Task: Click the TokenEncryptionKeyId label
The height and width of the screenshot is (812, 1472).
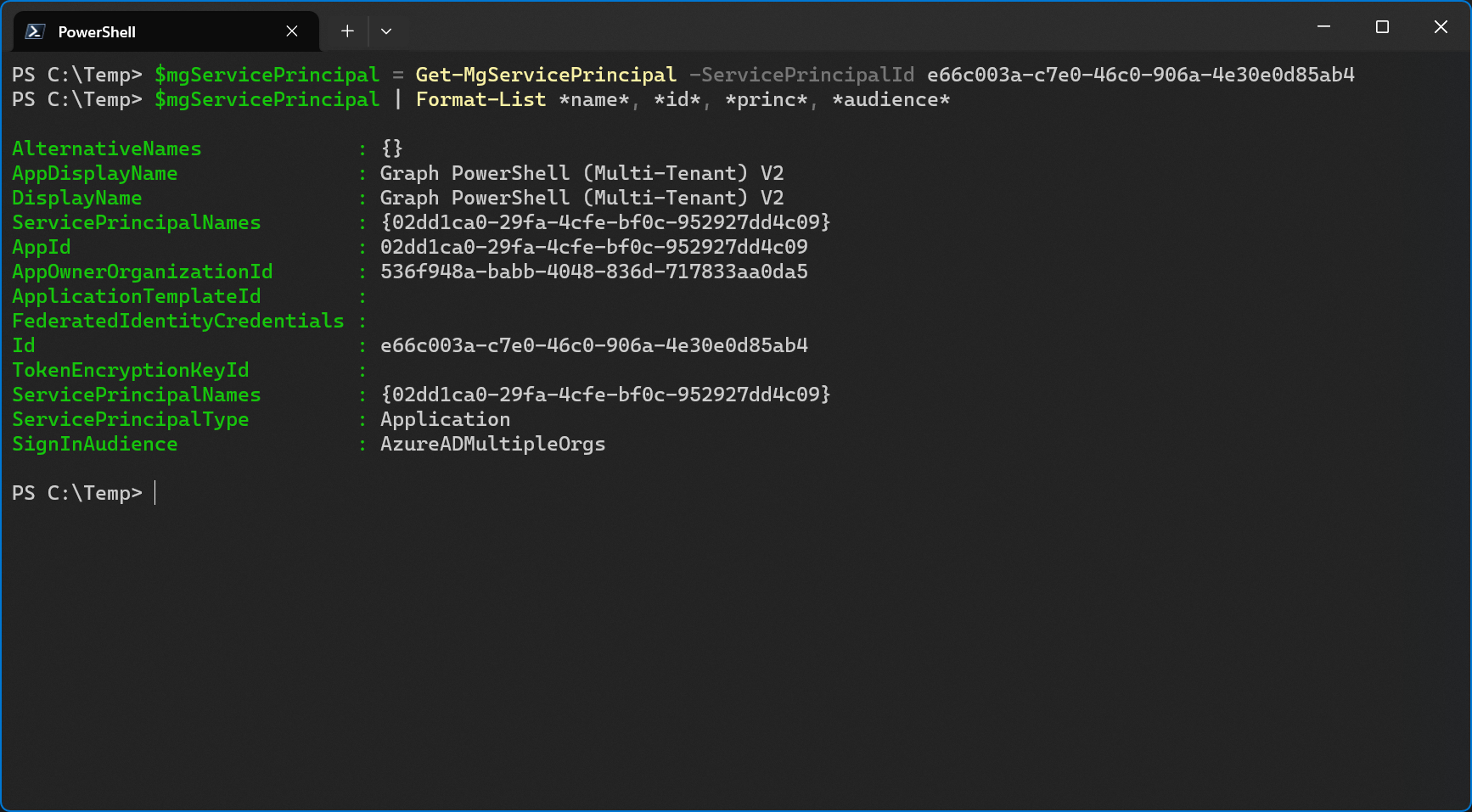Action: pos(131,370)
